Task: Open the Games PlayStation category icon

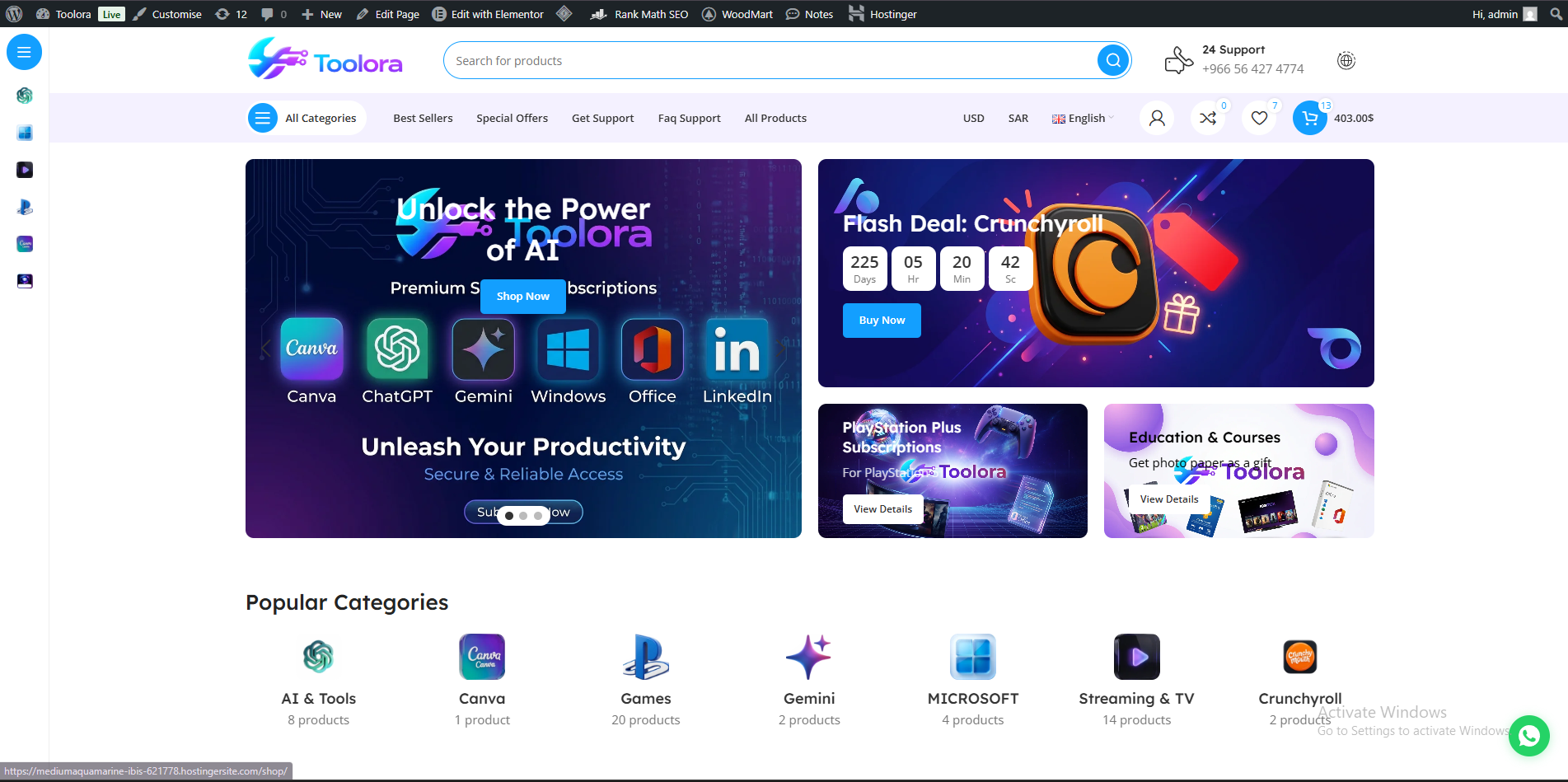Action: [646, 657]
